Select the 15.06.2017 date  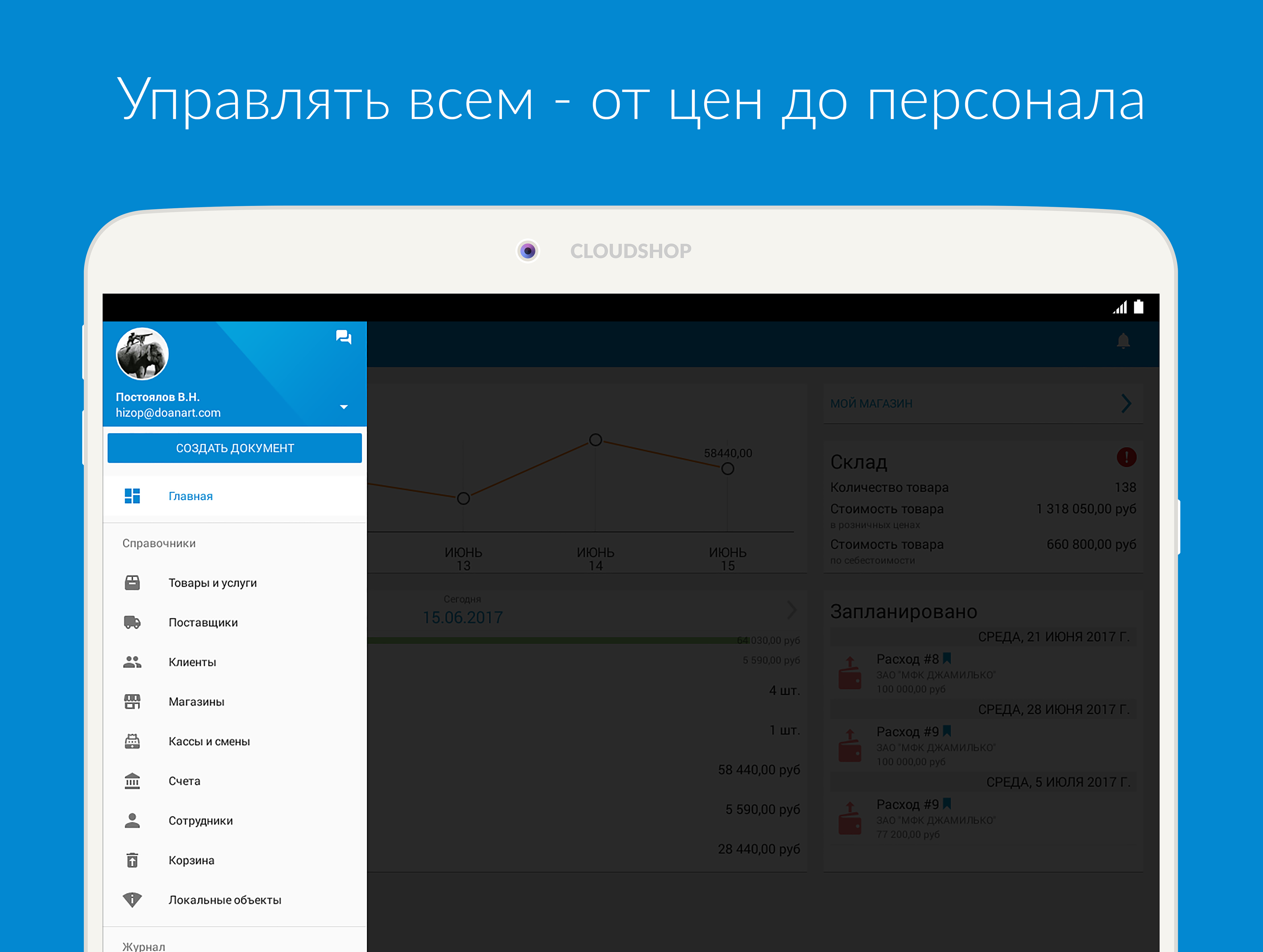click(462, 618)
